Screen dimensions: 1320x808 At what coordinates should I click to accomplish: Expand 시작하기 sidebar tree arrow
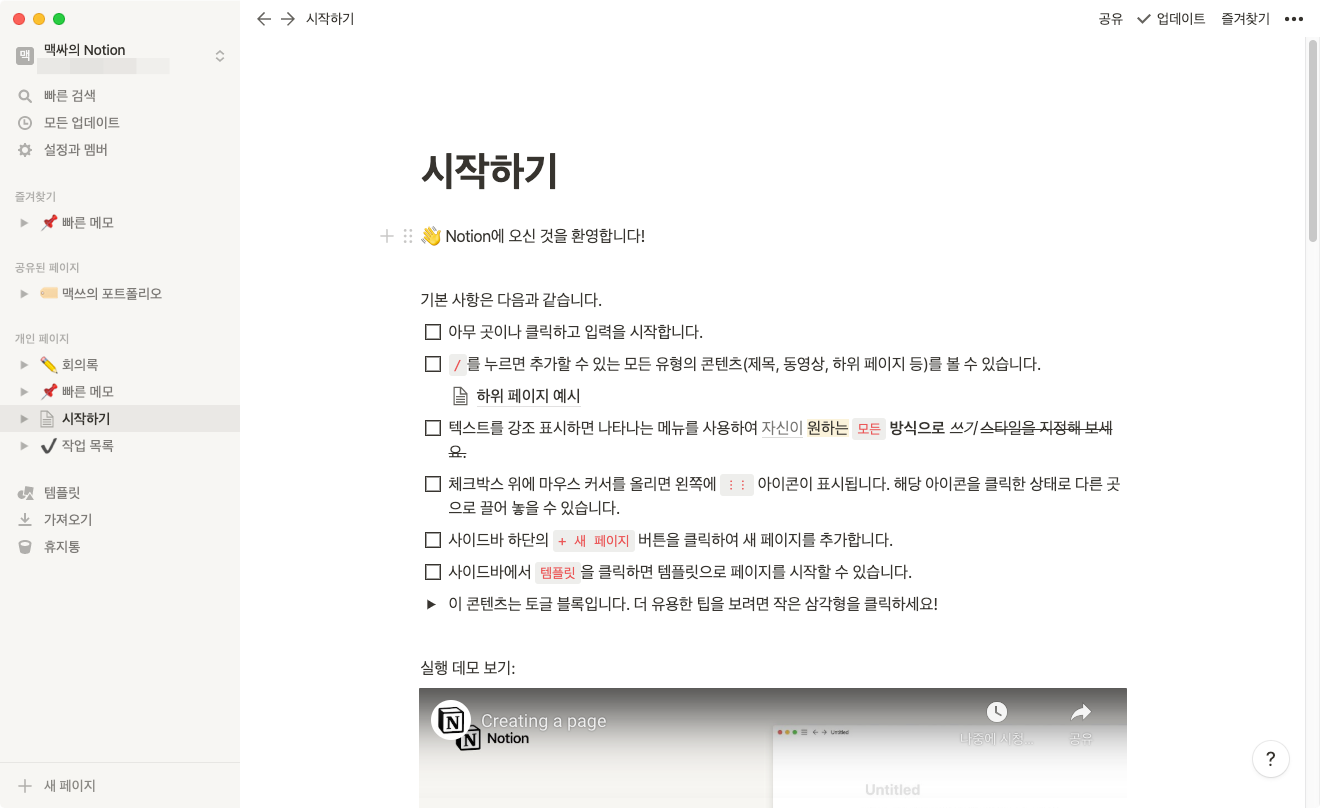click(x=24, y=419)
